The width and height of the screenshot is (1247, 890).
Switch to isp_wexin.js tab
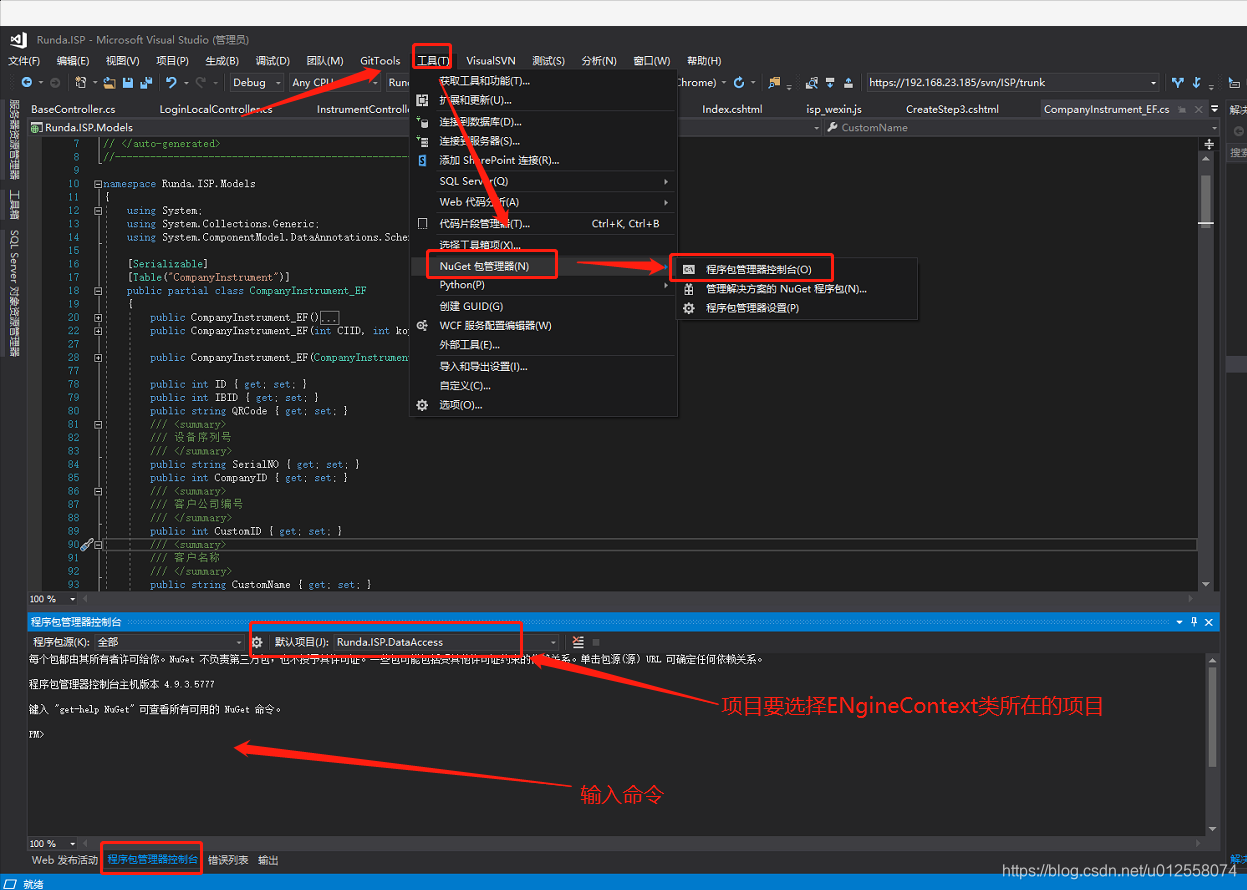point(833,109)
